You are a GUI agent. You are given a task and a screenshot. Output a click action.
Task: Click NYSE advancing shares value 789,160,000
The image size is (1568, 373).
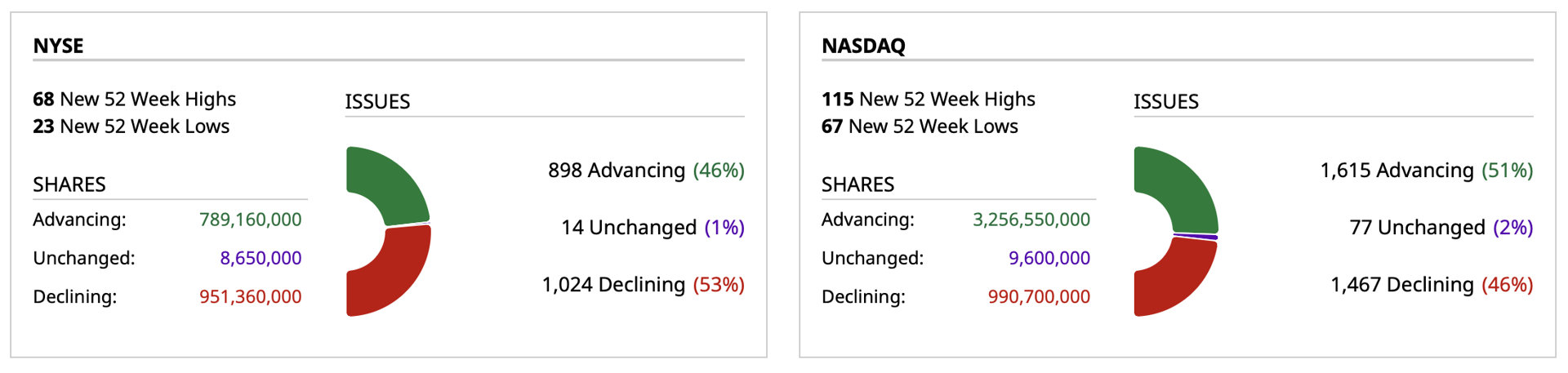[251, 220]
